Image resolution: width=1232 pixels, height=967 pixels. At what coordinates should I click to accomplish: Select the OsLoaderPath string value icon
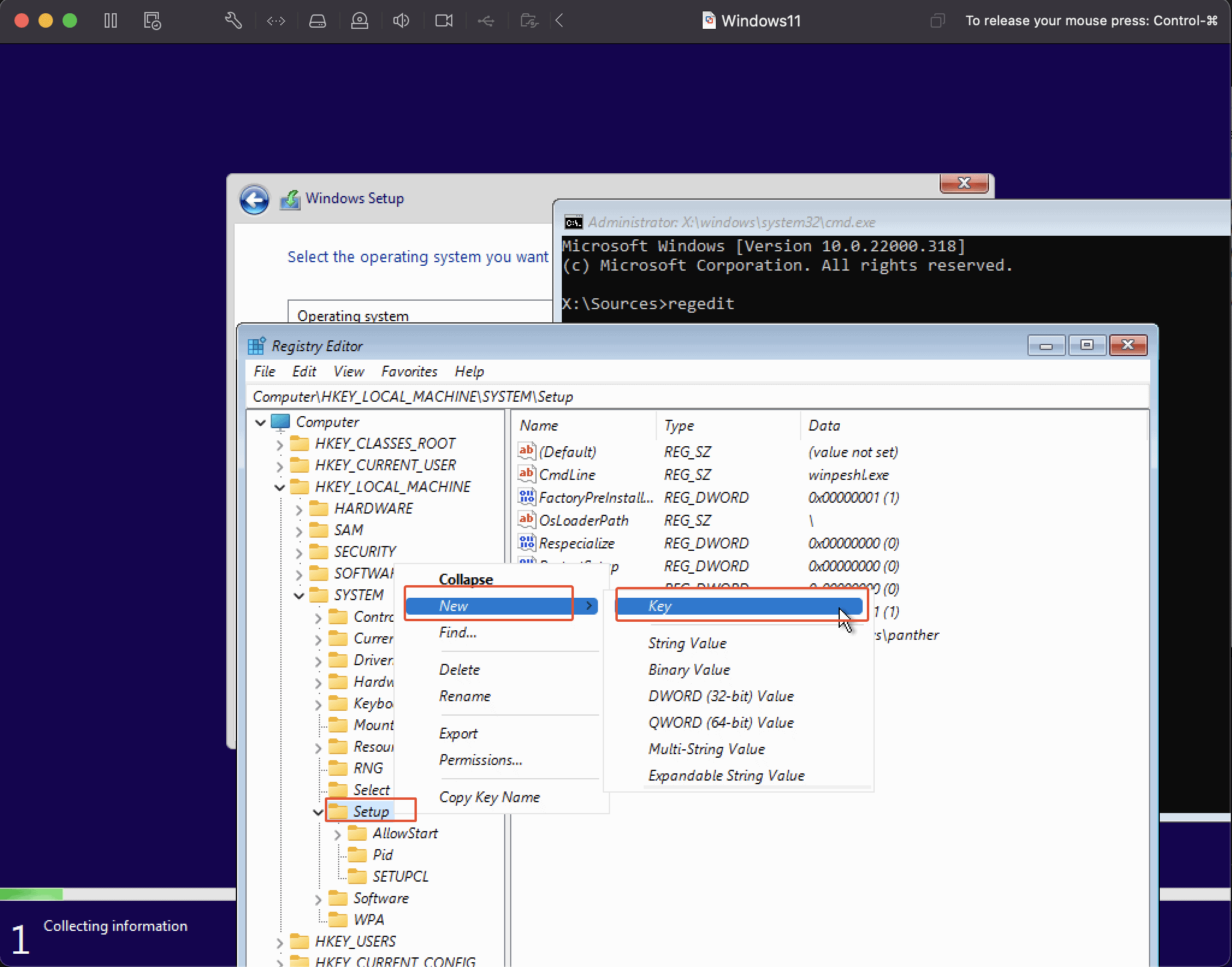[x=526, y=520]
